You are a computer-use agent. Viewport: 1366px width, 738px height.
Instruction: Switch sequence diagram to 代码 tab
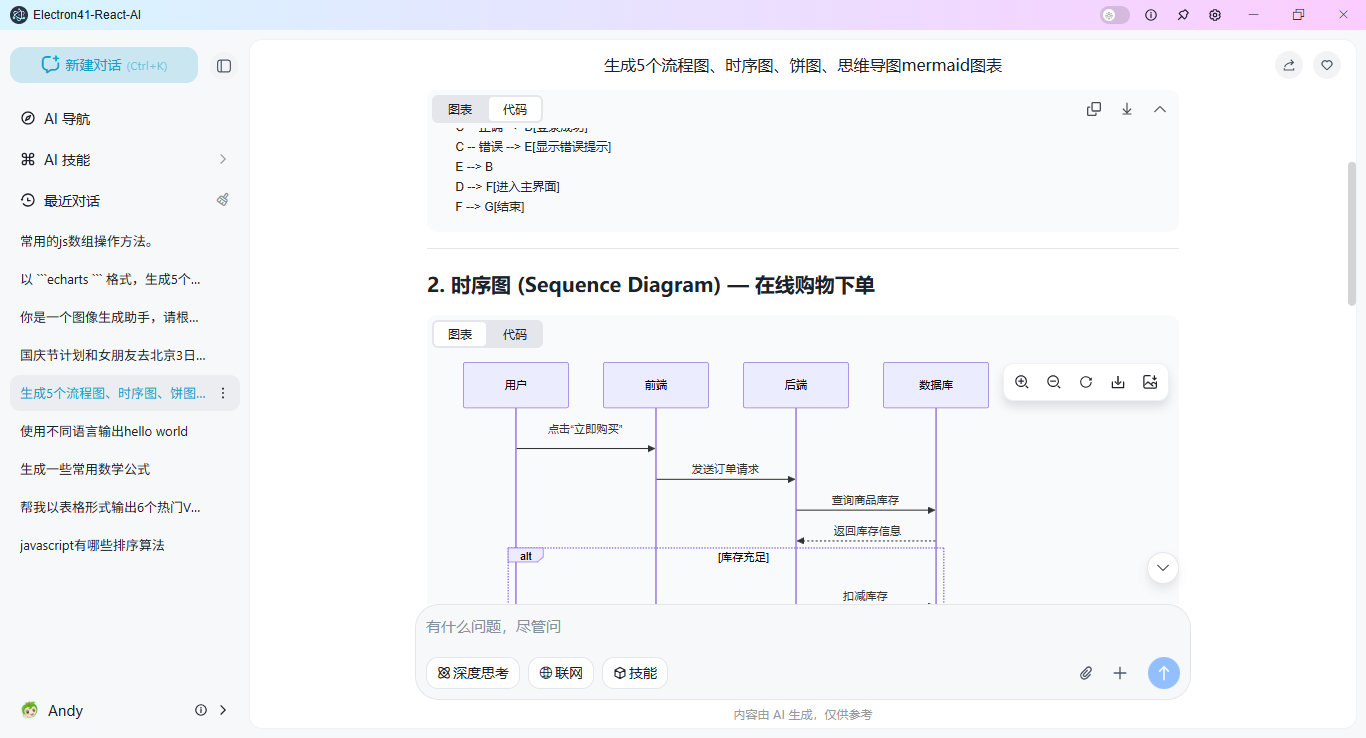tap(515, 334)
